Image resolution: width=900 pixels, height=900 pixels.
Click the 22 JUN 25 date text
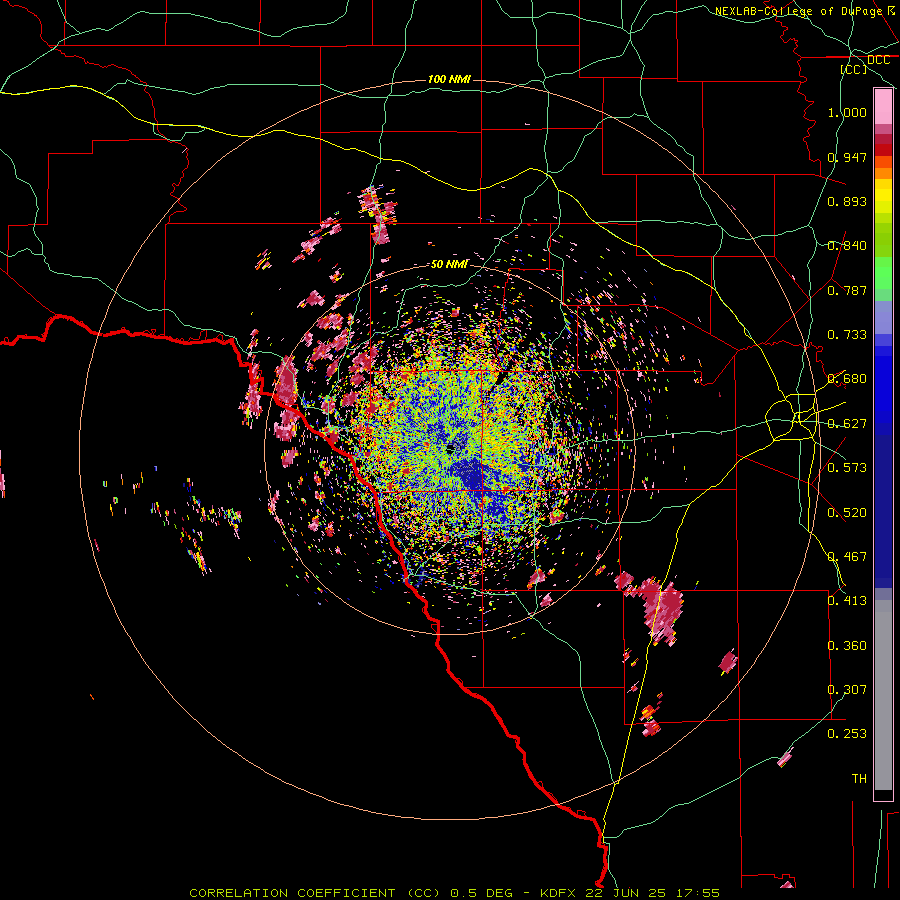[625, 893]
